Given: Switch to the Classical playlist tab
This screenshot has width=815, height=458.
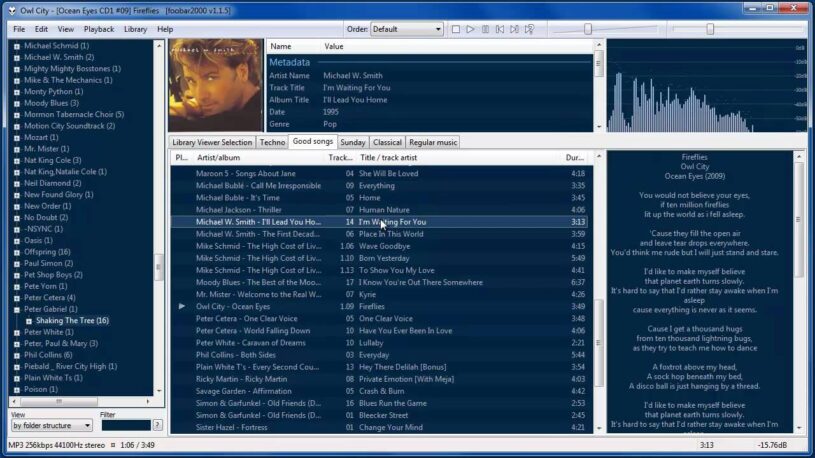Looking at the screenshot, I should tap(387, 142).
